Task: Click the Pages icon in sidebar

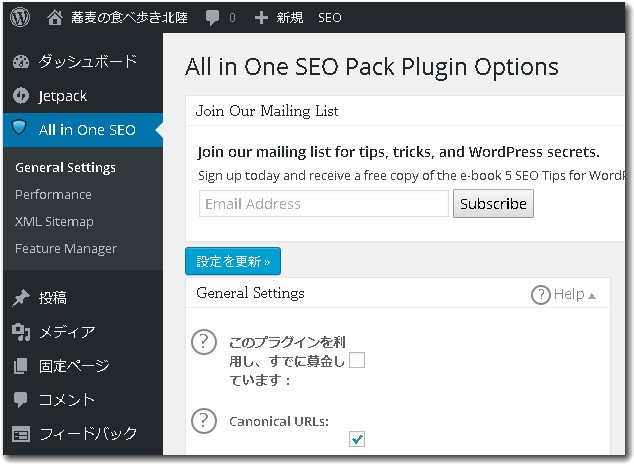Action: [20, 366]
